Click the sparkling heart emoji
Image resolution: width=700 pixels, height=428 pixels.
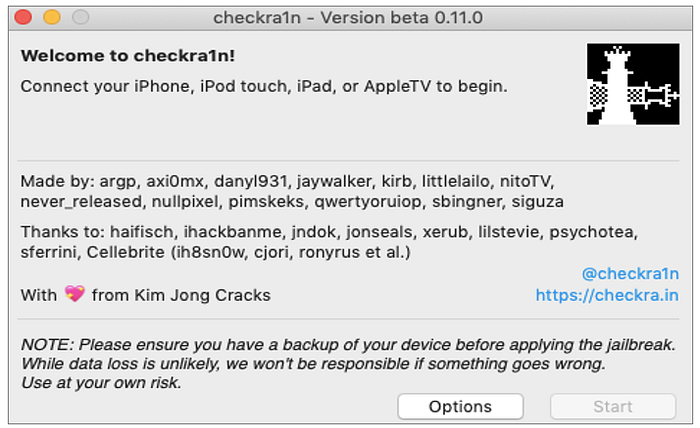pyautogui.click(x=75, y=294)
